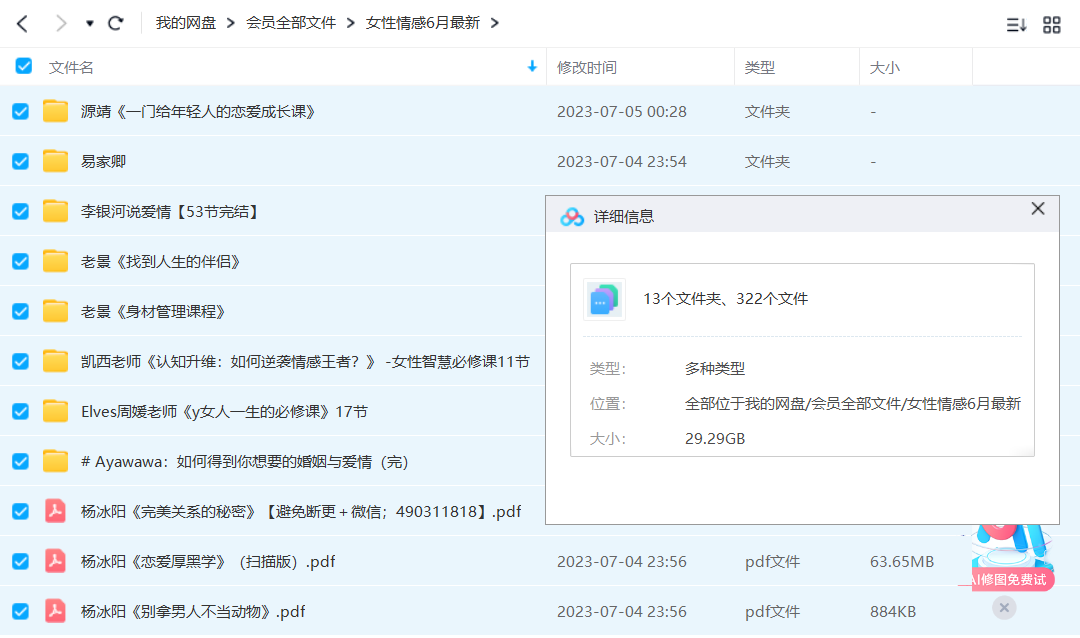
Task: Click the blue sort arrow in 文件名 column
Action: [532, 67]
